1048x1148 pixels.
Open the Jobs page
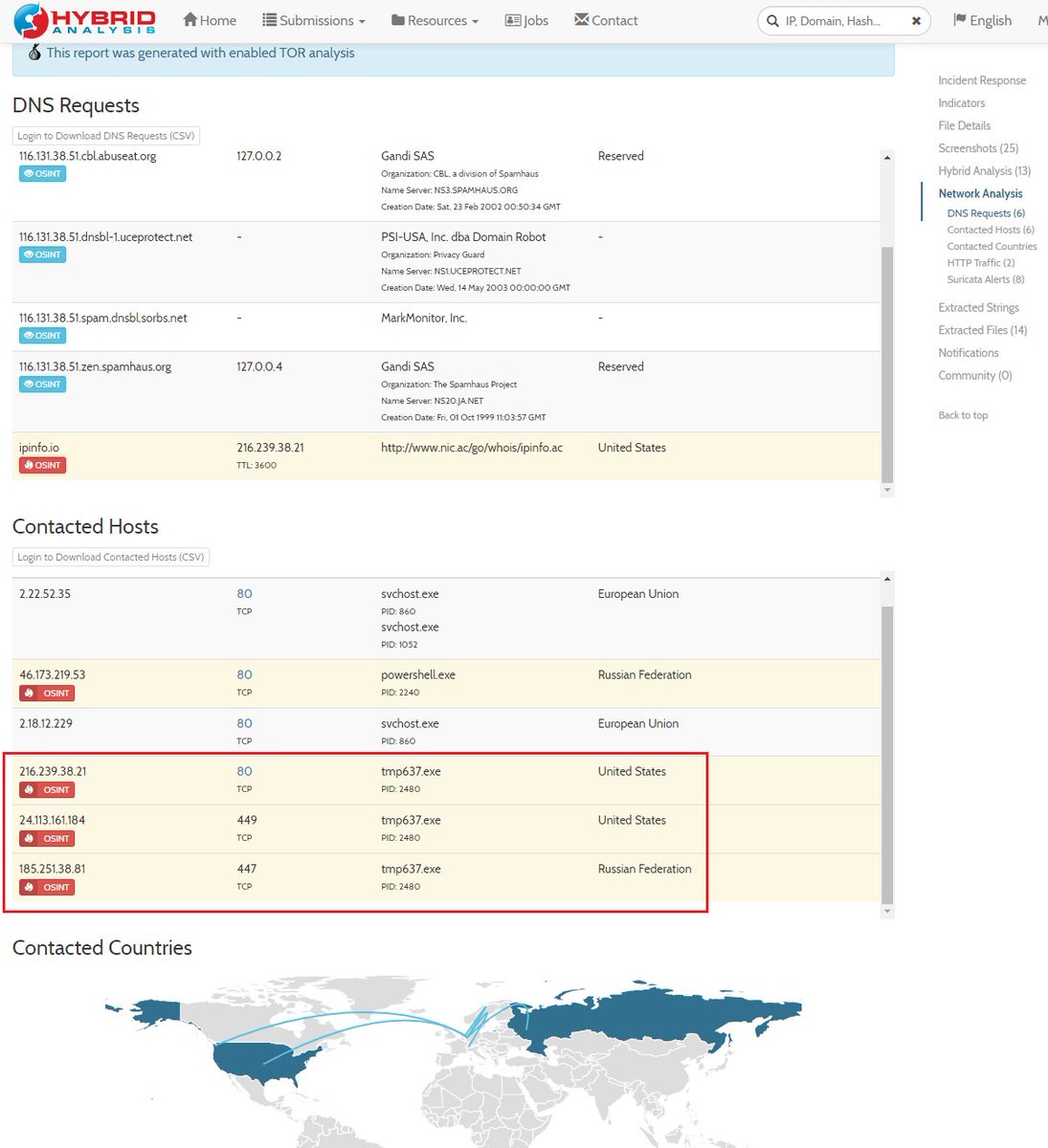[x=526, y=20]
